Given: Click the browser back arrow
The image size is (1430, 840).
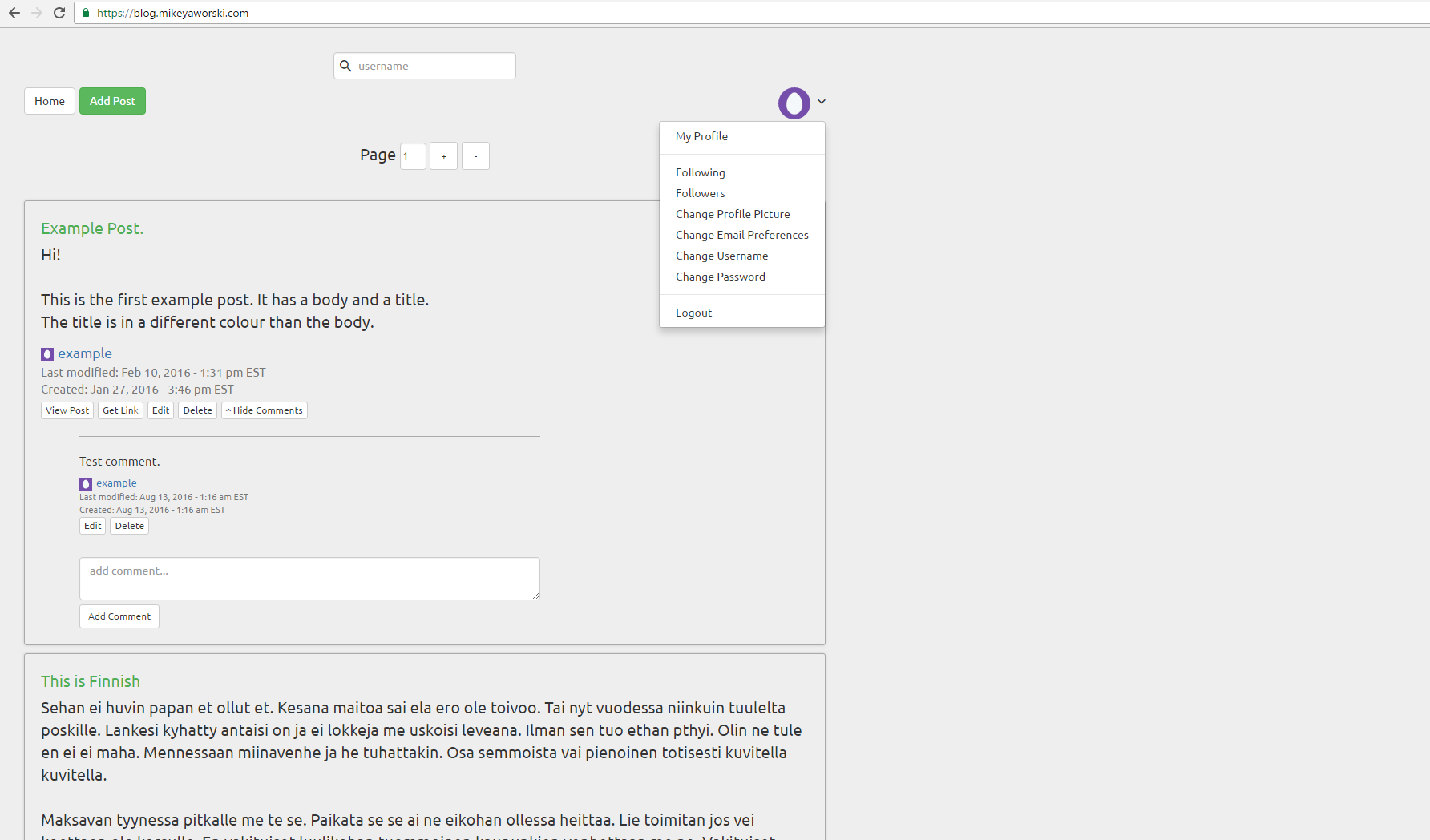Looking at the screenshot, I should point(14,13).
